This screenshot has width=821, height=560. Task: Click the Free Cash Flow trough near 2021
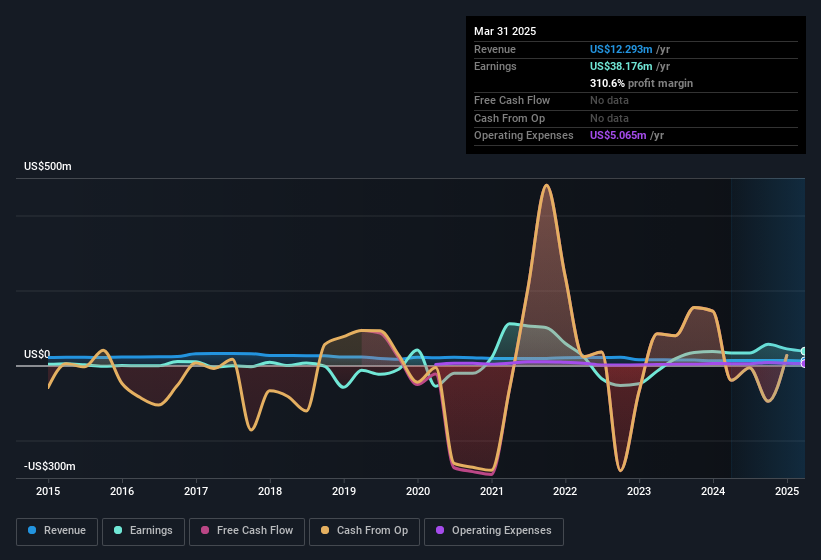492,474
